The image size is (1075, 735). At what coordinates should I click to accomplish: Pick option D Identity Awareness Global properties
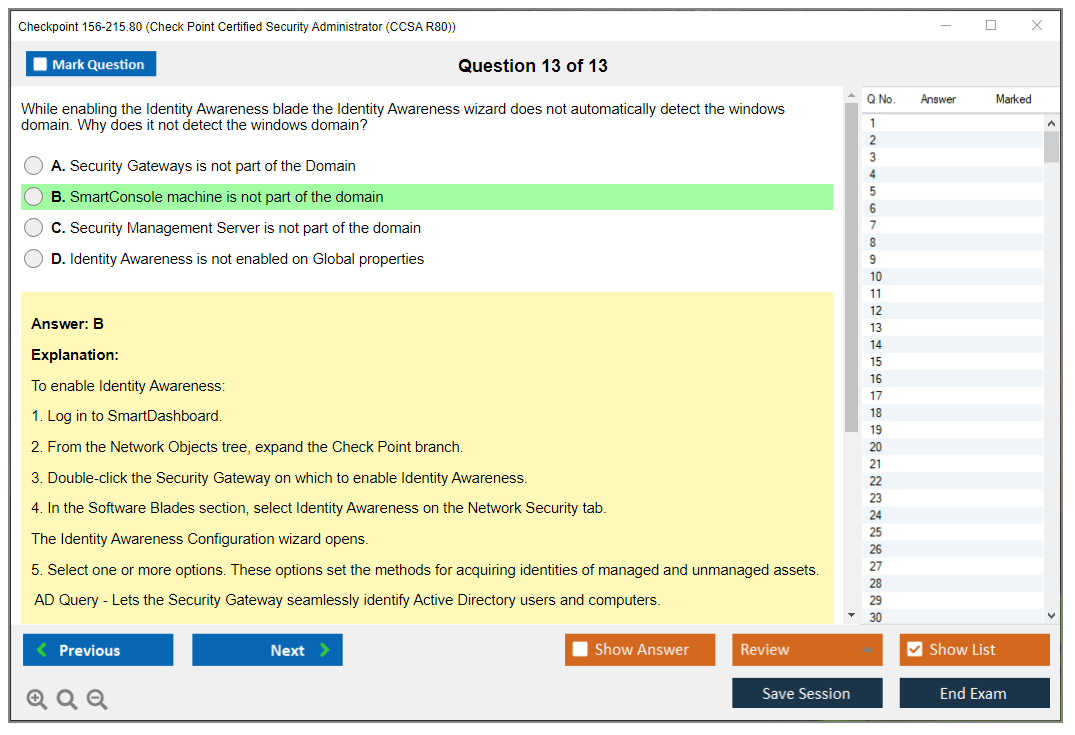[x=34, y=259]
